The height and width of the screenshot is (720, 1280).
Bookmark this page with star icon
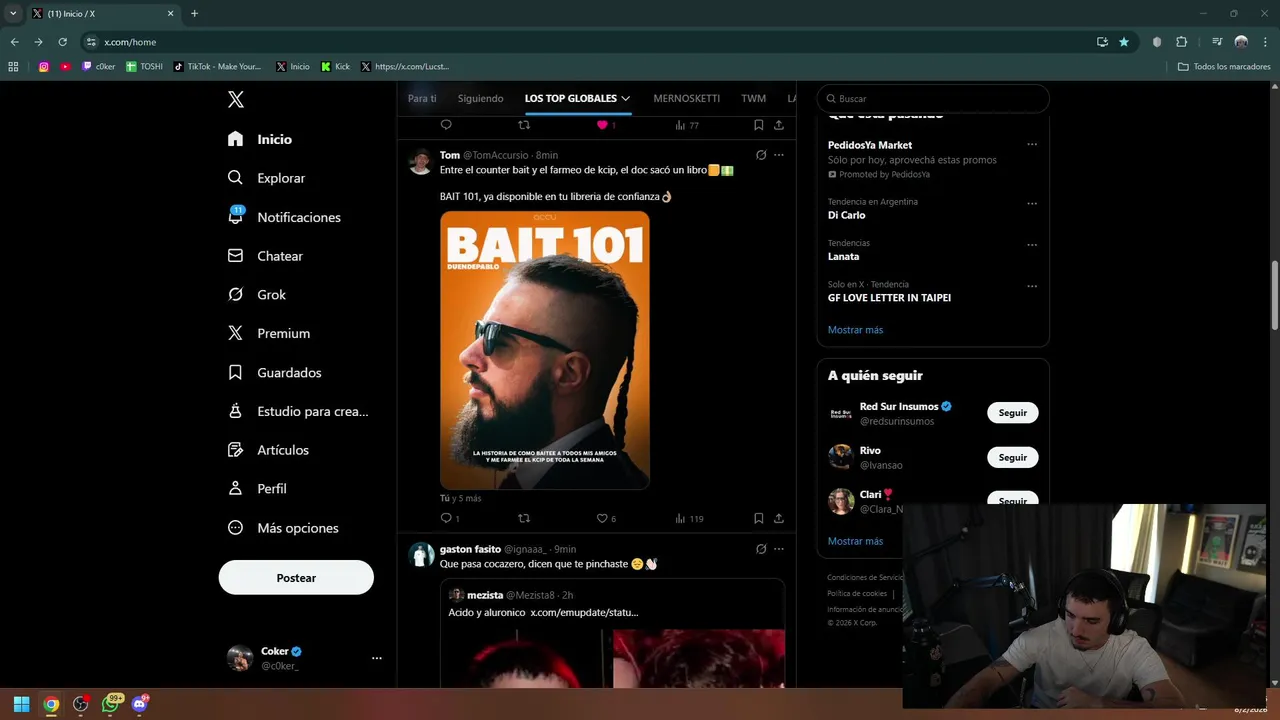pyautogui.click(x=1124, y=42)
